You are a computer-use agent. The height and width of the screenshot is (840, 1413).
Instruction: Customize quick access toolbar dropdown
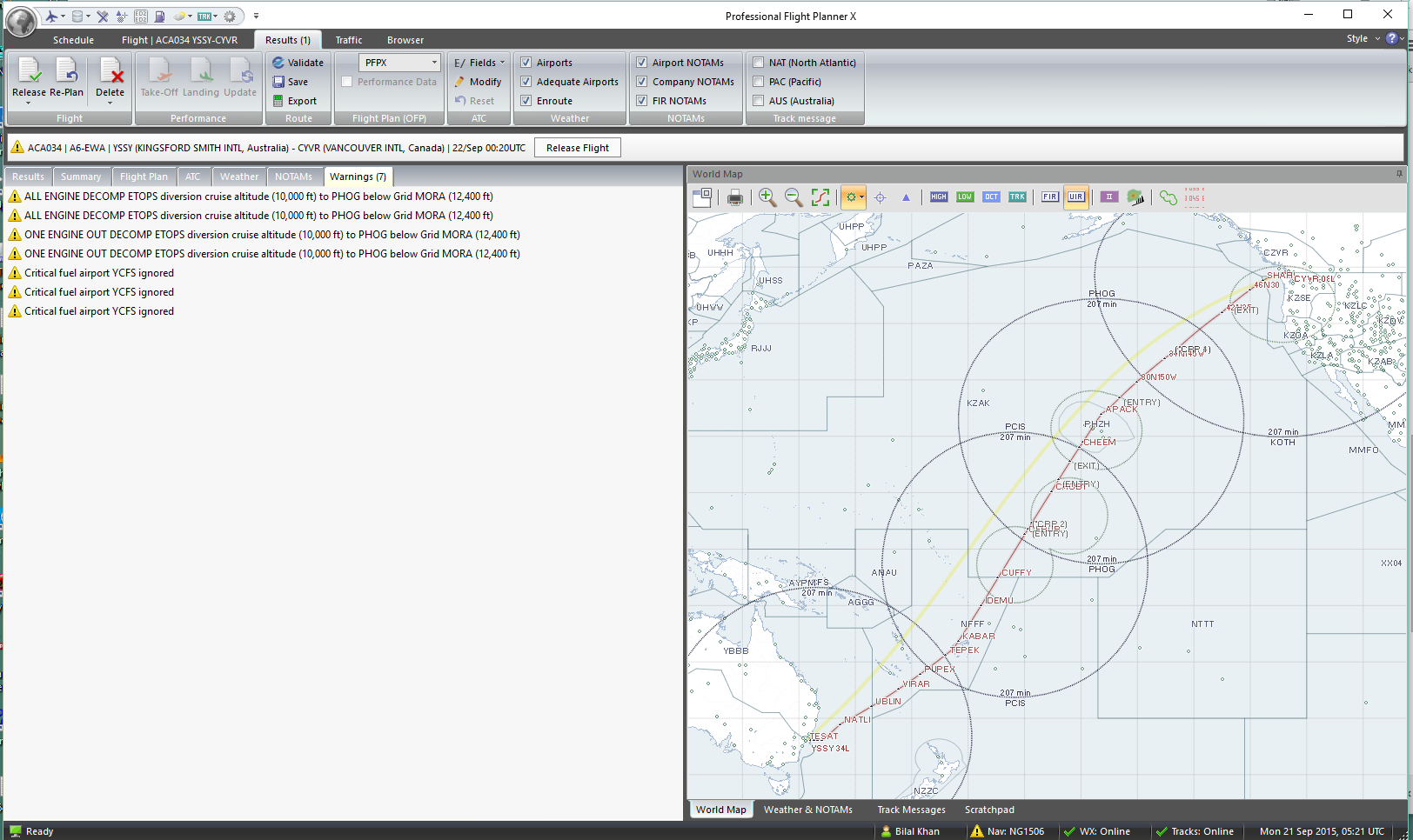coord(256,16)
